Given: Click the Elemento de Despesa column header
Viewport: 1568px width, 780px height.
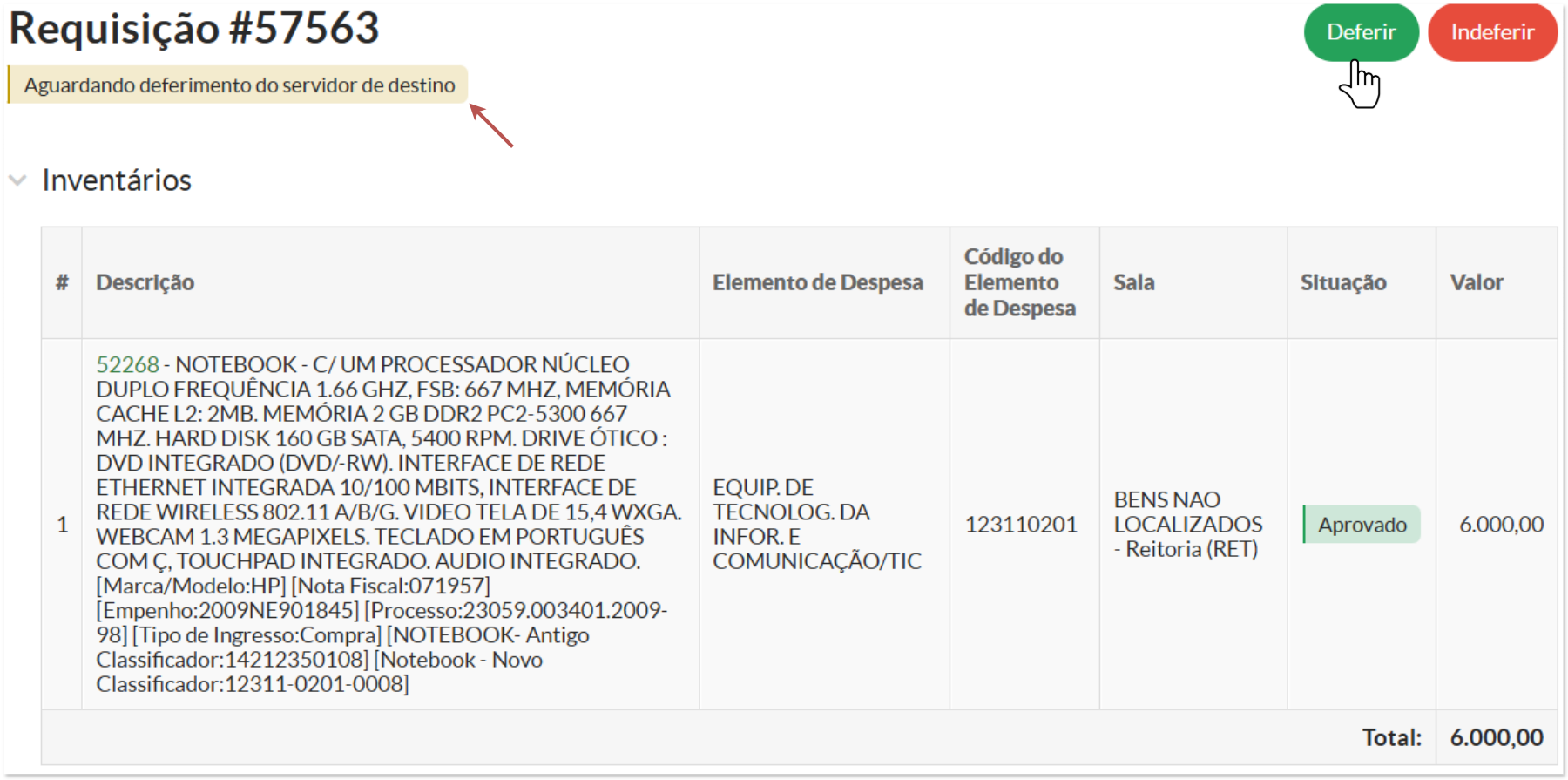Looking at the screenshot, I should 817,282.
